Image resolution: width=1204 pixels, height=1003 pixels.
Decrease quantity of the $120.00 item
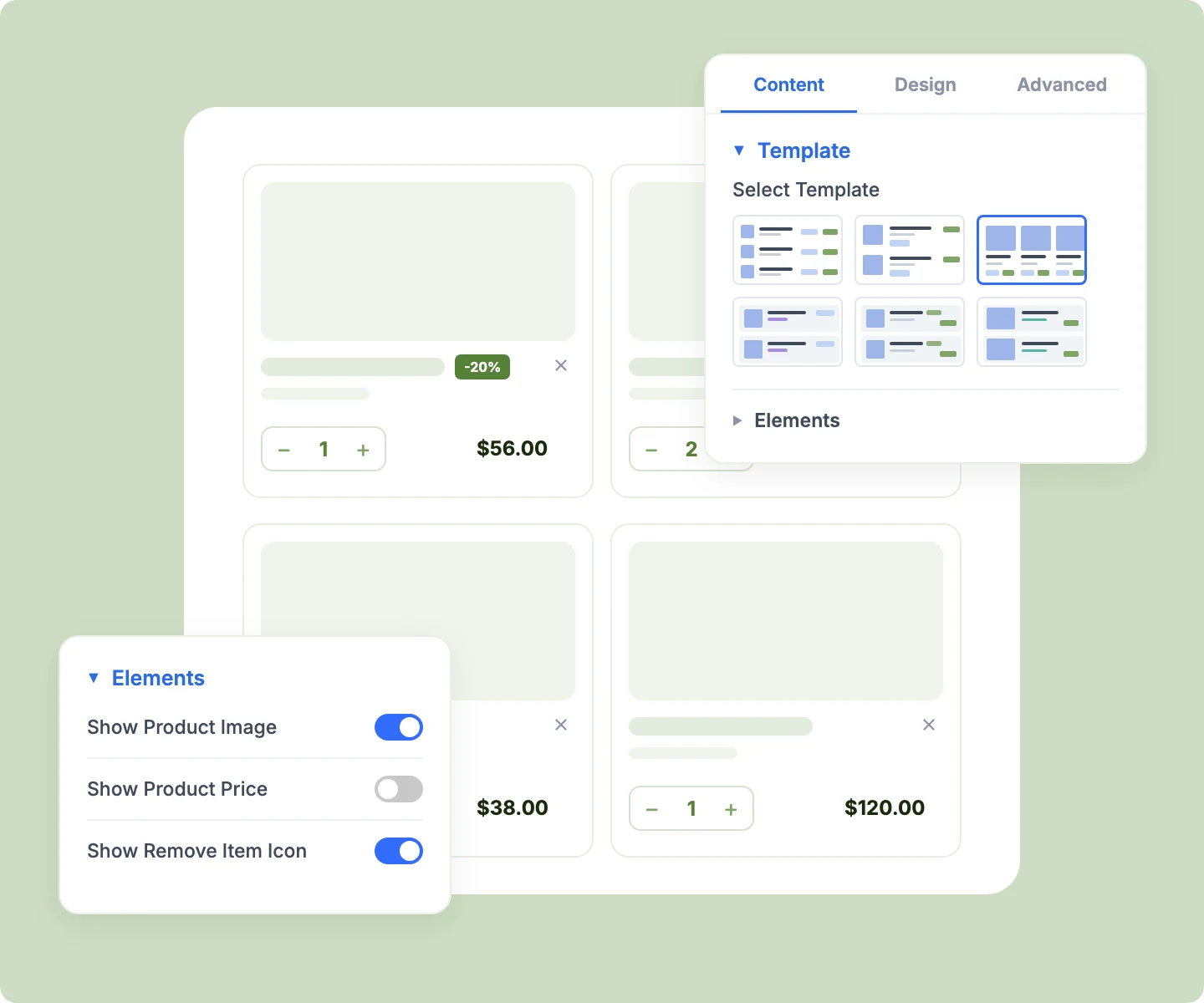point(652,809)
